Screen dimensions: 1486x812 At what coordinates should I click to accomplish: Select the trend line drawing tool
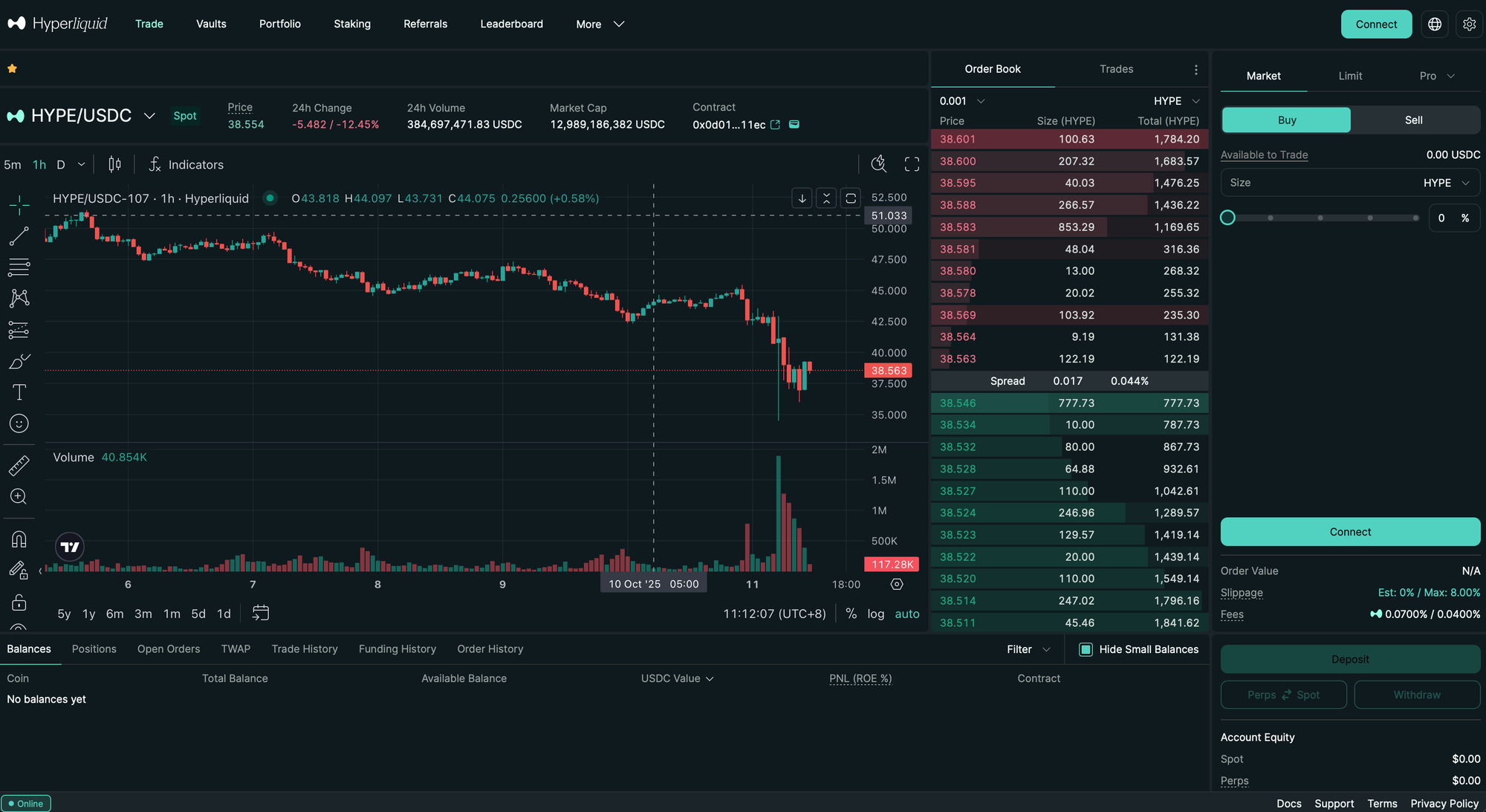pyautogui.click(x=19, y=236)
